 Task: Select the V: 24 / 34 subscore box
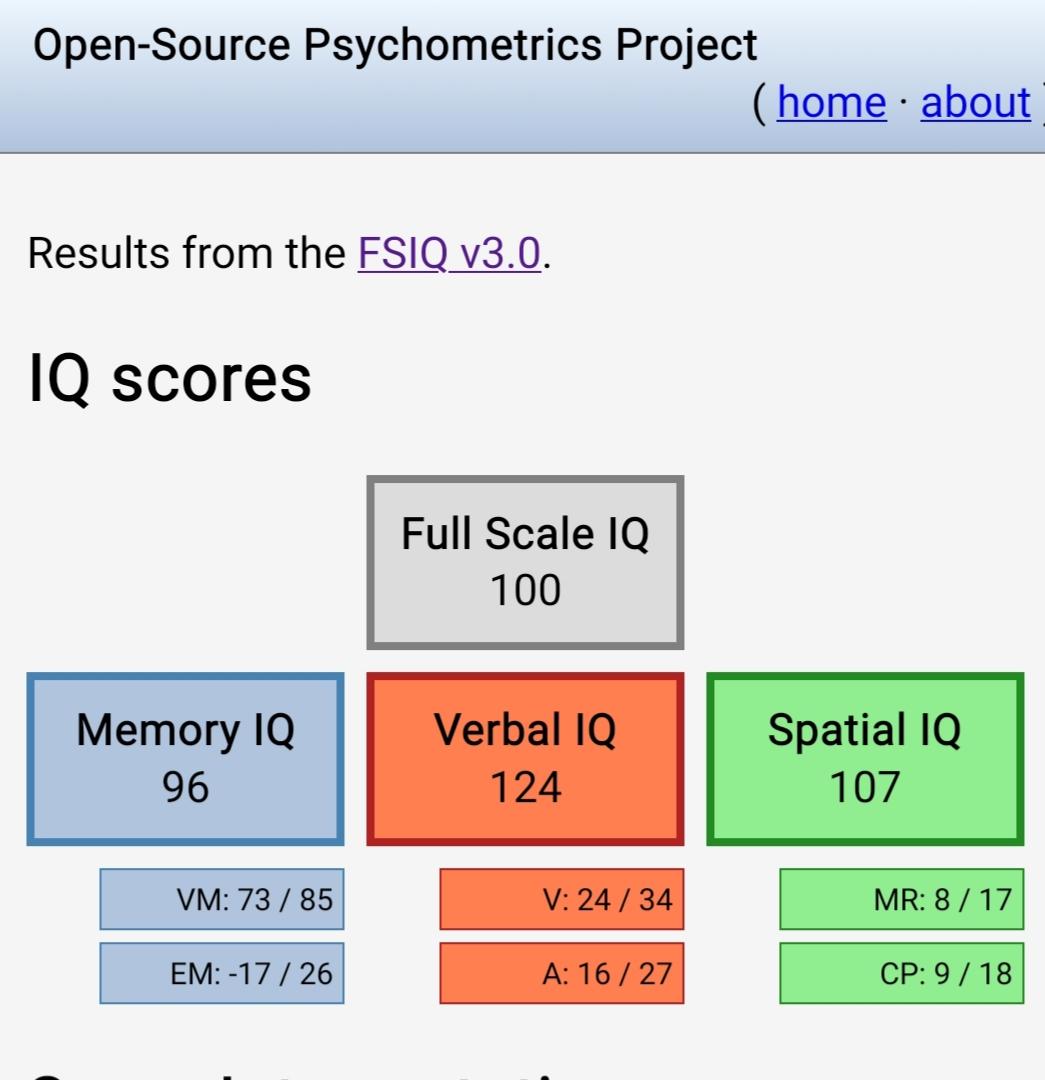(x=562, y=899)
